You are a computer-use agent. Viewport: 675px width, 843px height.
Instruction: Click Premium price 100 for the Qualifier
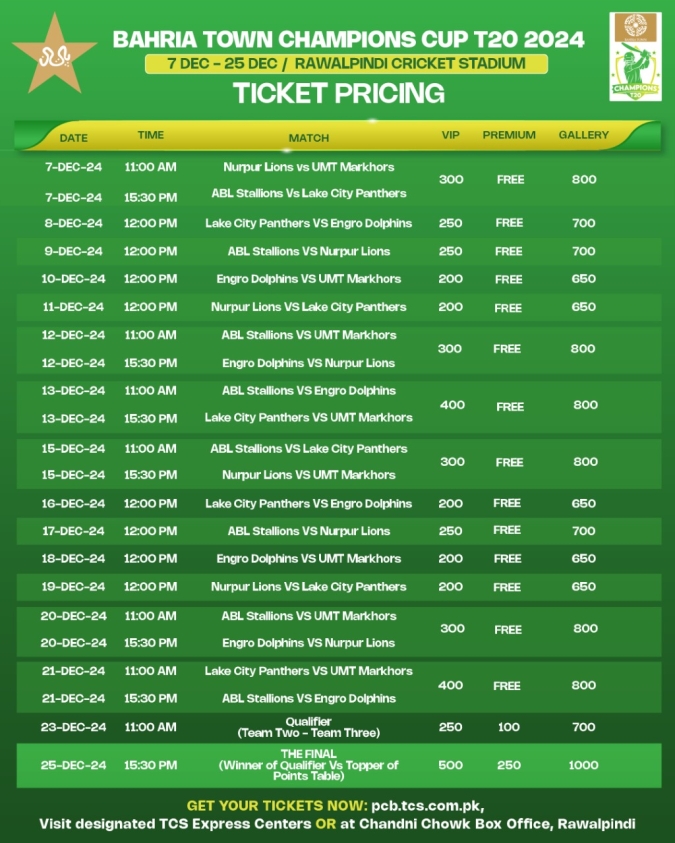[508, 727]
